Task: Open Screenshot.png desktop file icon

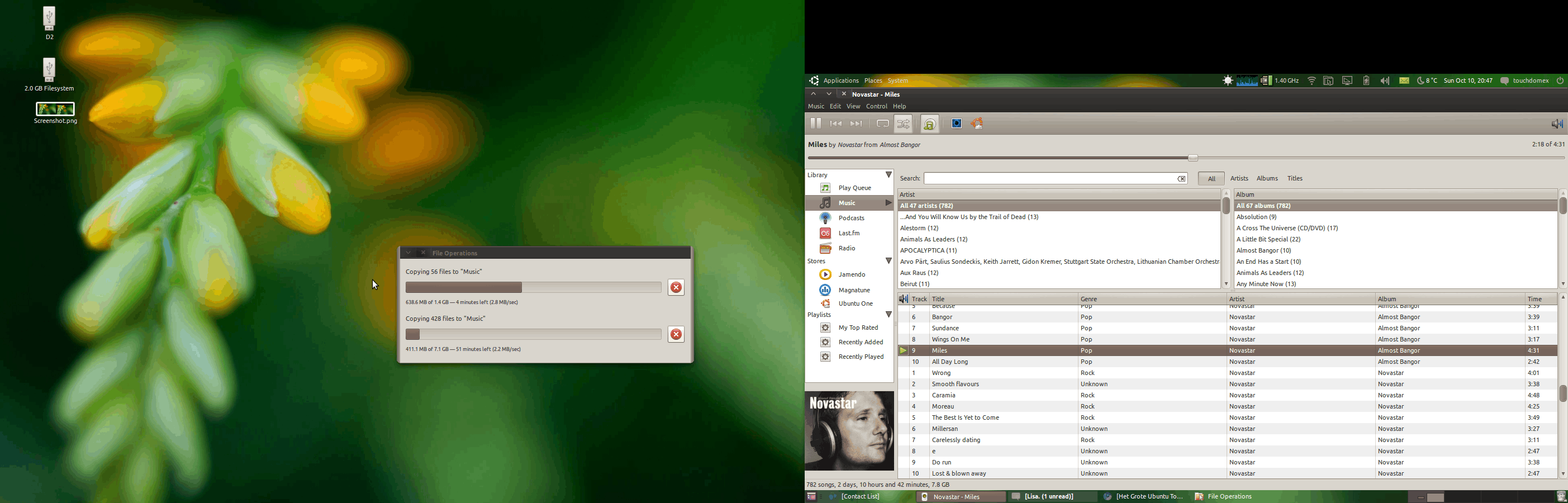Action: coord(55,113)
